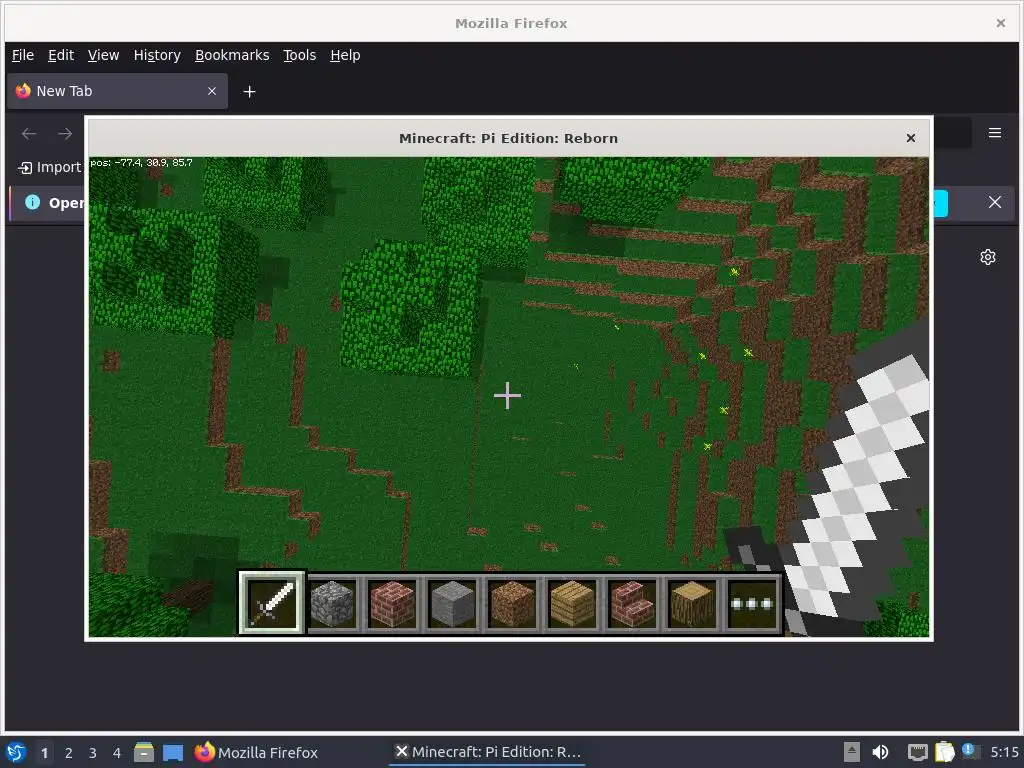Open the Edit menu in Firefox

[x=61, y=55]
